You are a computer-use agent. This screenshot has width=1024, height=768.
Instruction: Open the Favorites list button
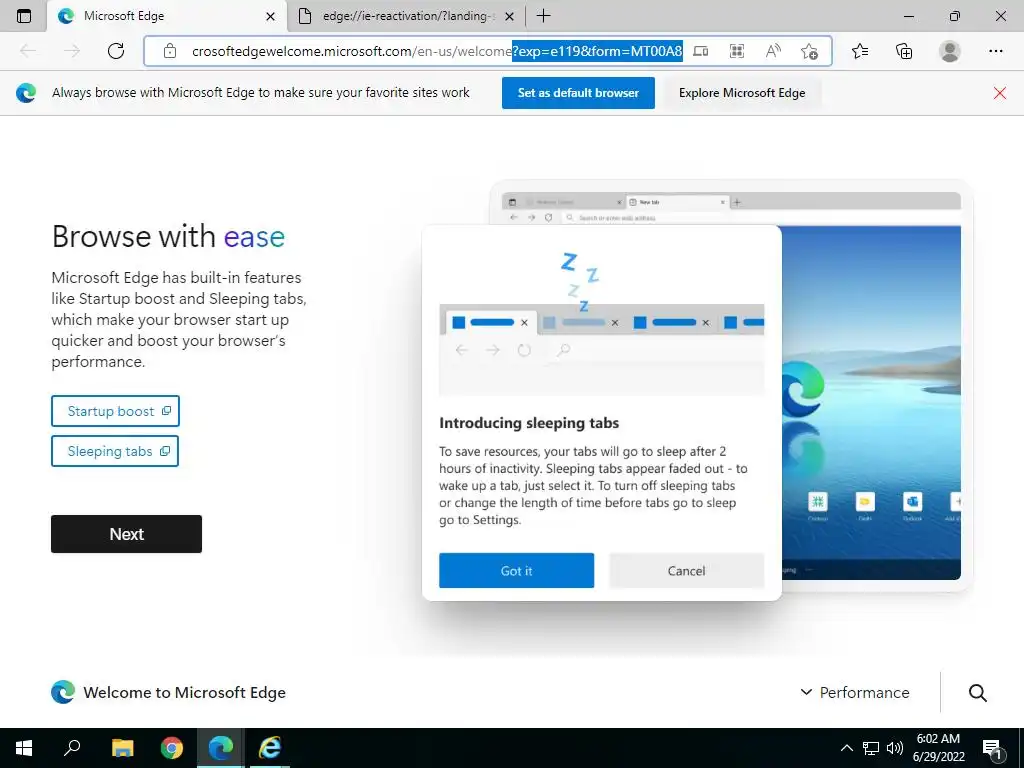(860, 51)
